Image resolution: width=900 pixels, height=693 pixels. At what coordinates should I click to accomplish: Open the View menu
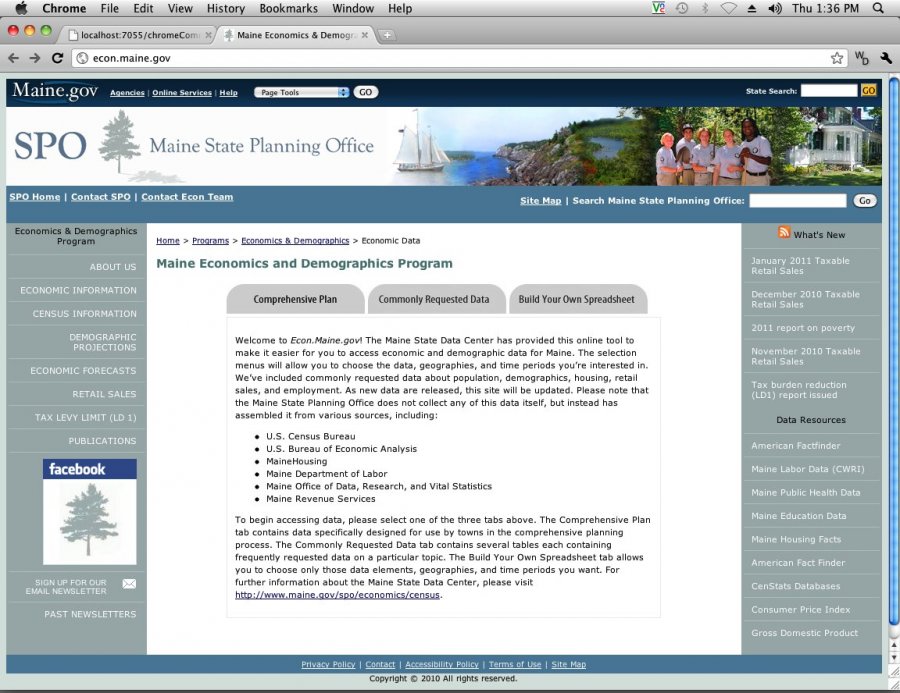(x=180, y=9)
